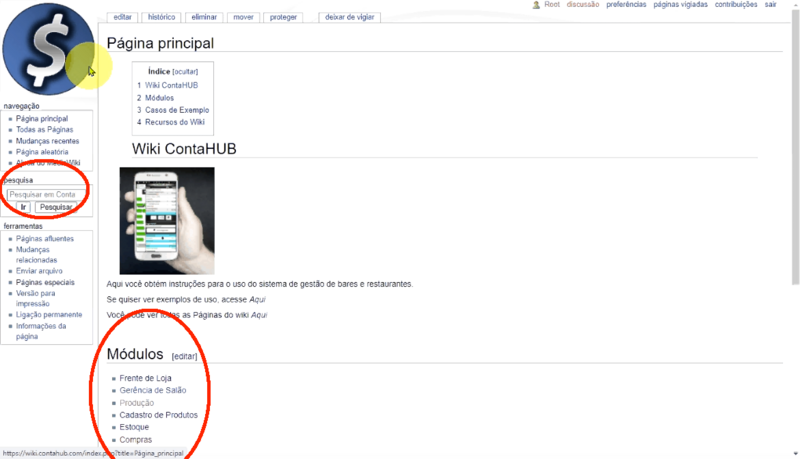This screenshot has width=800, height=459.
Task: Open Páginas afluentes
Action: [x=45, y=238]
